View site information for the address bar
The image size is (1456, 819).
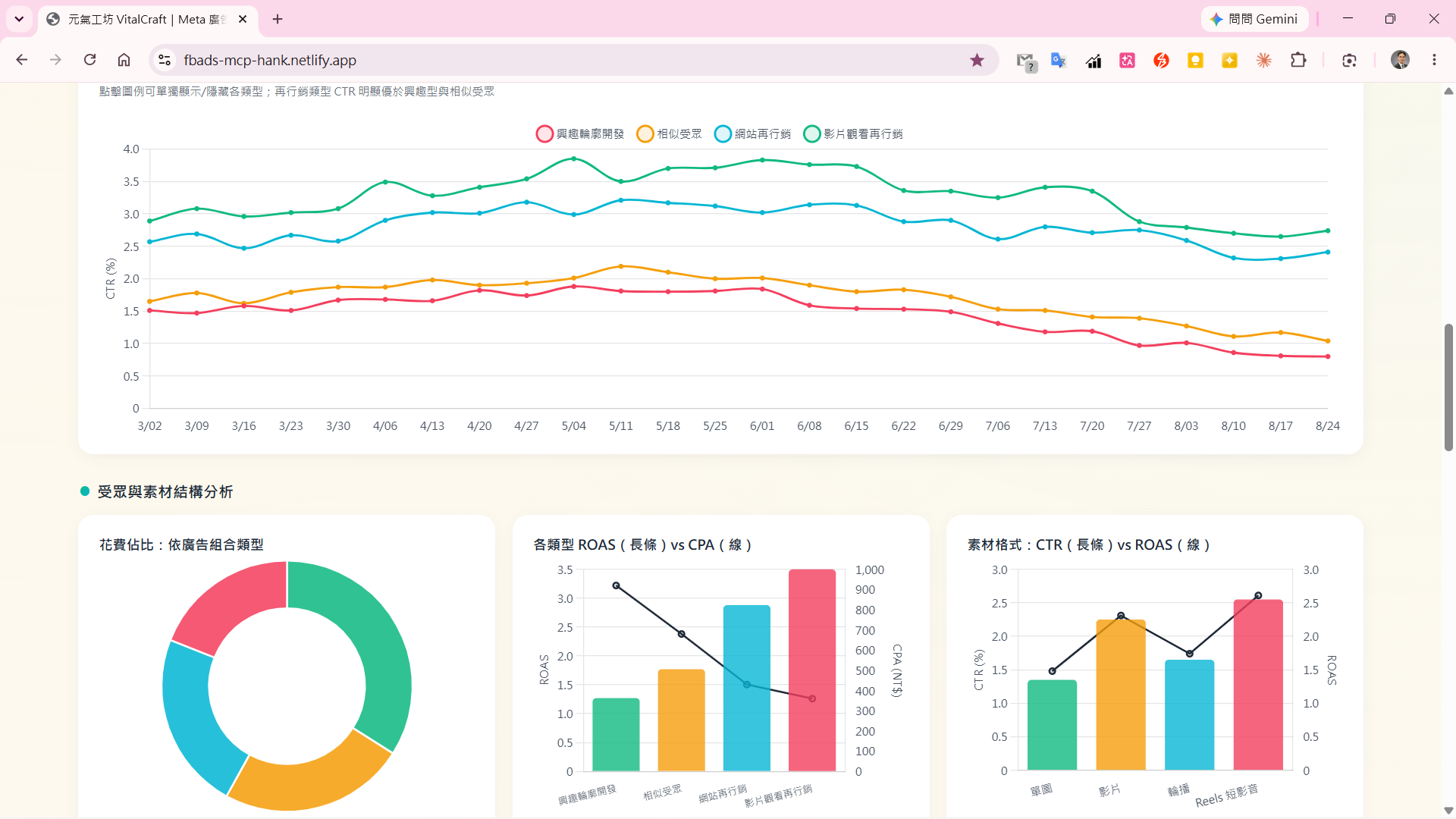165,60
